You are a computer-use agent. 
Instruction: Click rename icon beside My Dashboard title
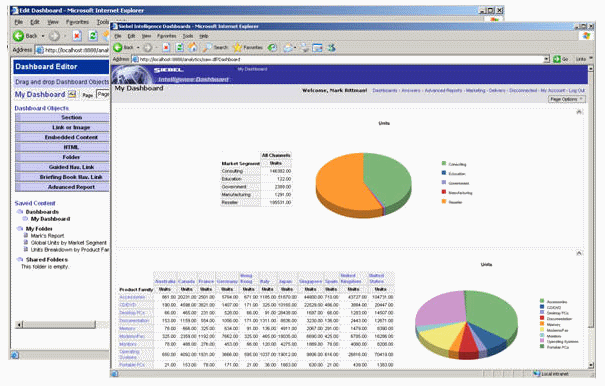[72, 94]
